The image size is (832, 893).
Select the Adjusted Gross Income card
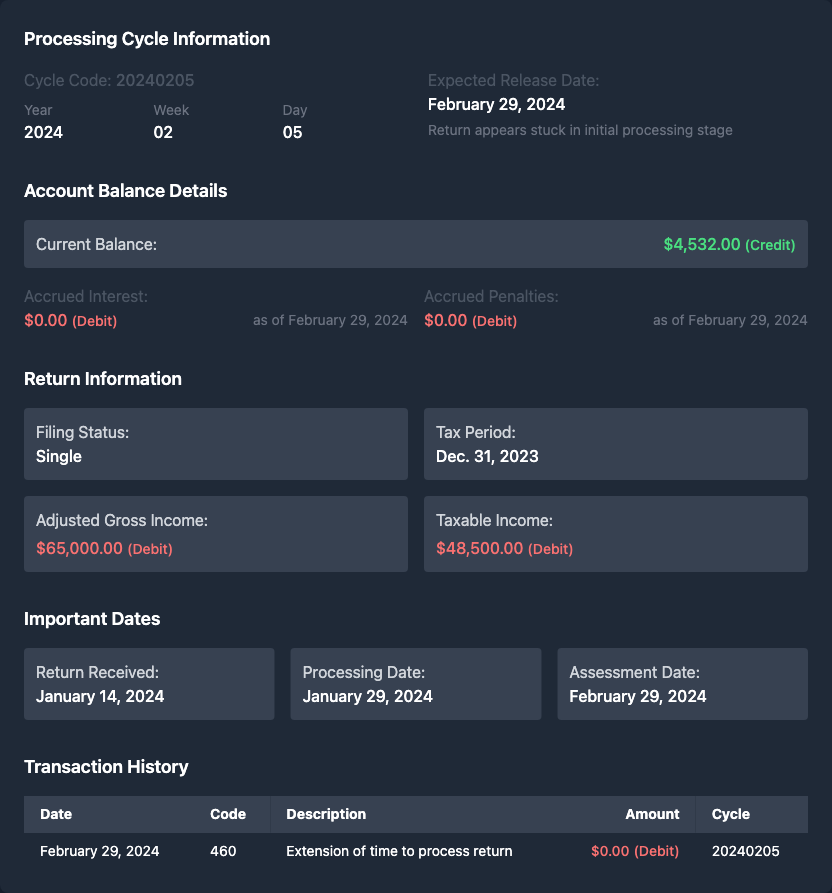coord(216,534)
